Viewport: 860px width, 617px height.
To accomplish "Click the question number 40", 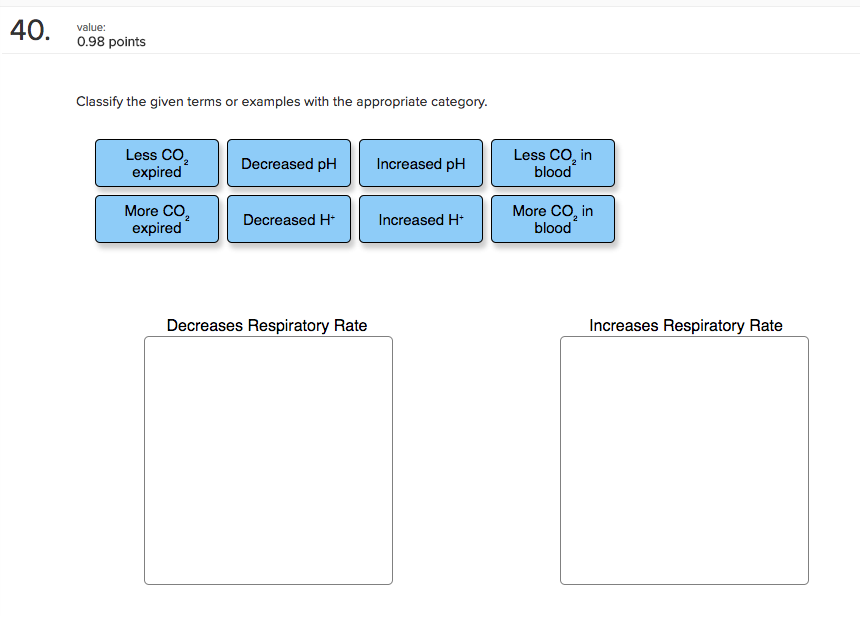I will coord(30,32).
